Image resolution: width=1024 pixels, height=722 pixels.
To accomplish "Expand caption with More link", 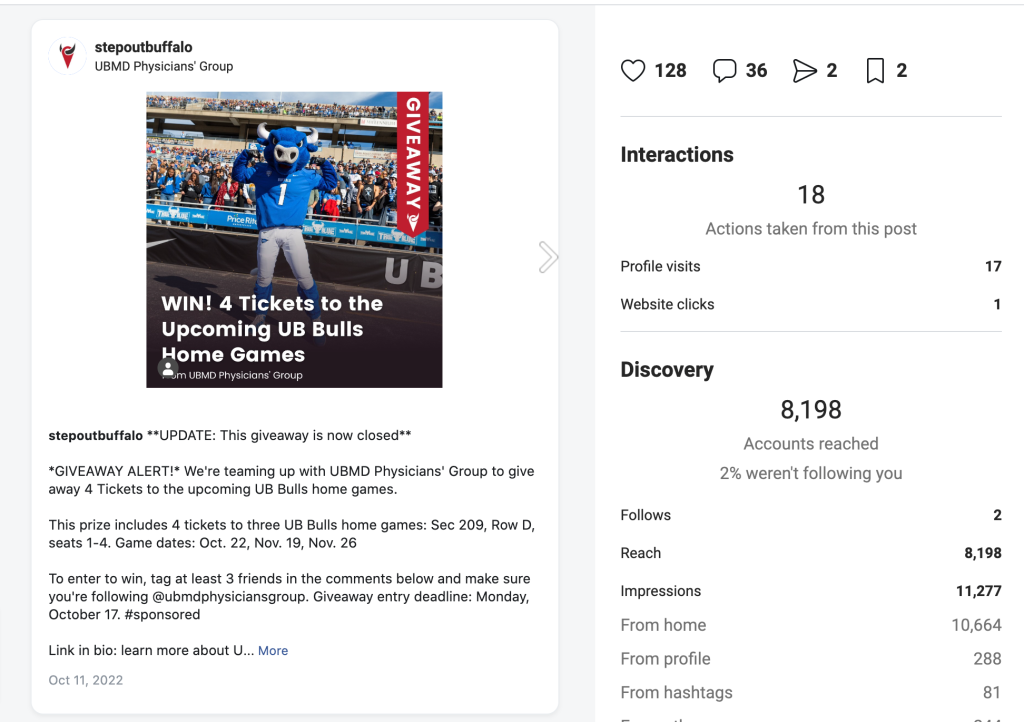I will click(273, 650).
